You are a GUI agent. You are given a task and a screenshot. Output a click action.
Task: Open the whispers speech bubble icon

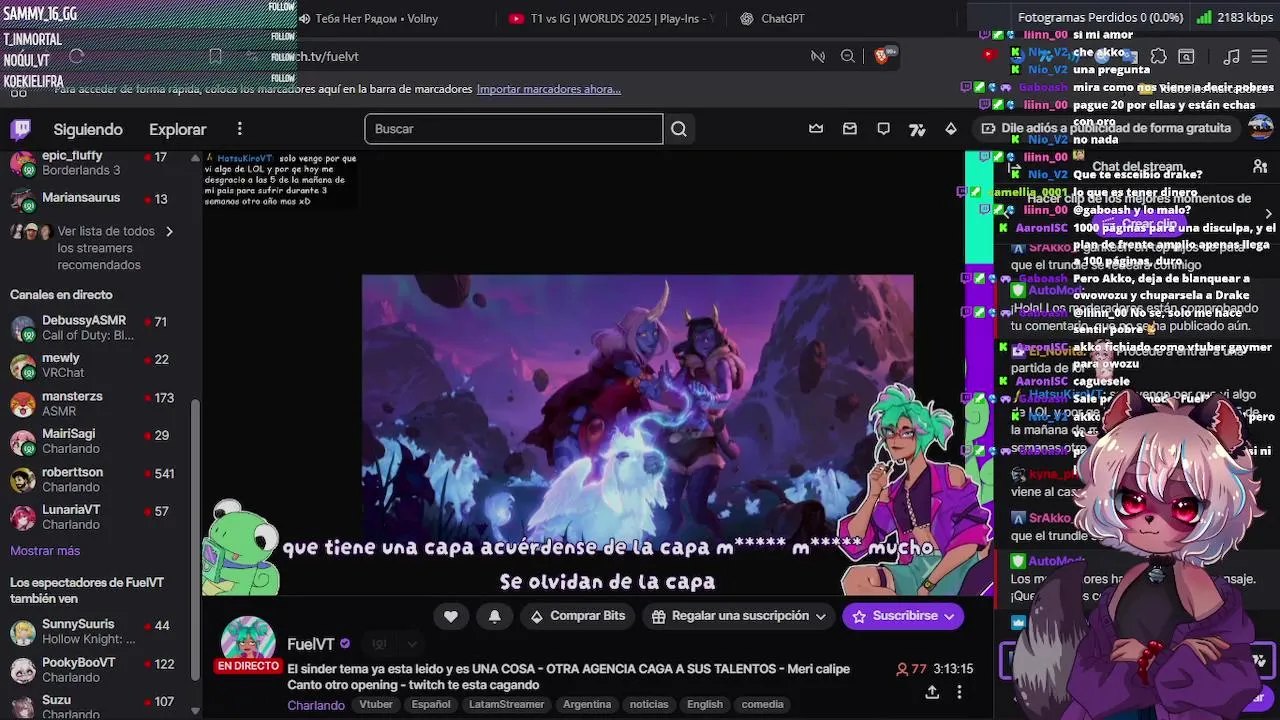coord(884,129)
